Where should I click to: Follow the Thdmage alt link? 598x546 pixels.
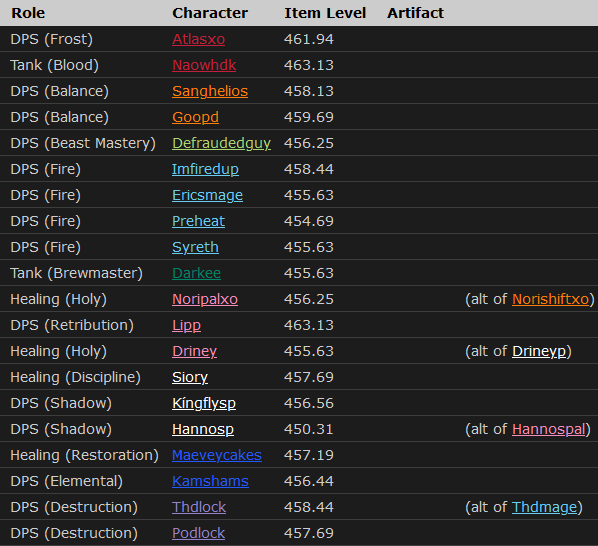[544, 507]
